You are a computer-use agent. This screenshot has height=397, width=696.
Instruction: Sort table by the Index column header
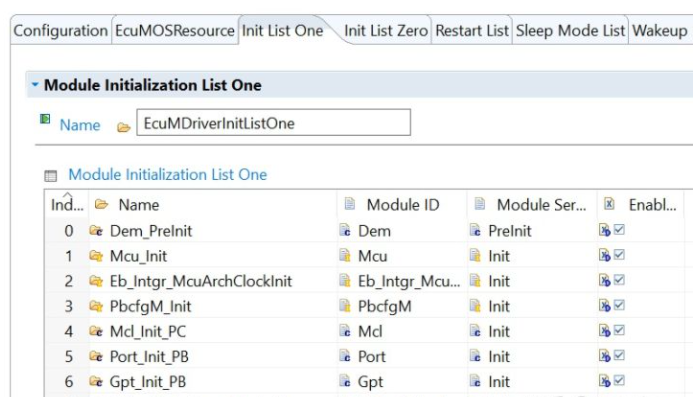click(x=67, y=205)
